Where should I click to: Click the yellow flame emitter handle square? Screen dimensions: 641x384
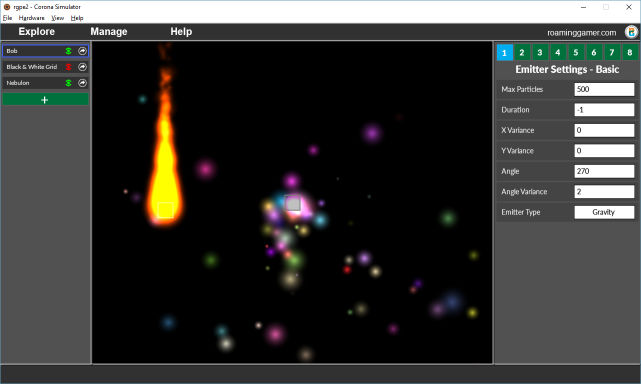pos(165,210)
